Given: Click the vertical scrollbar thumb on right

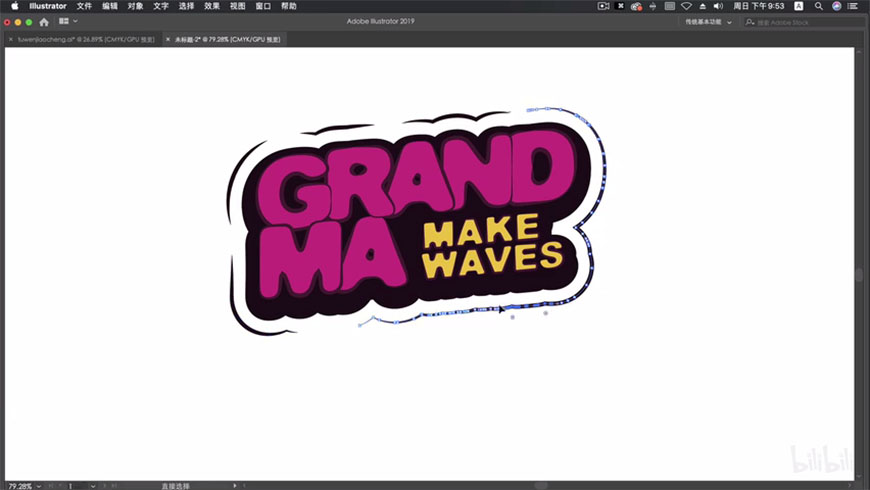Looking at the screenshot, I should click(x=858, y=276).
